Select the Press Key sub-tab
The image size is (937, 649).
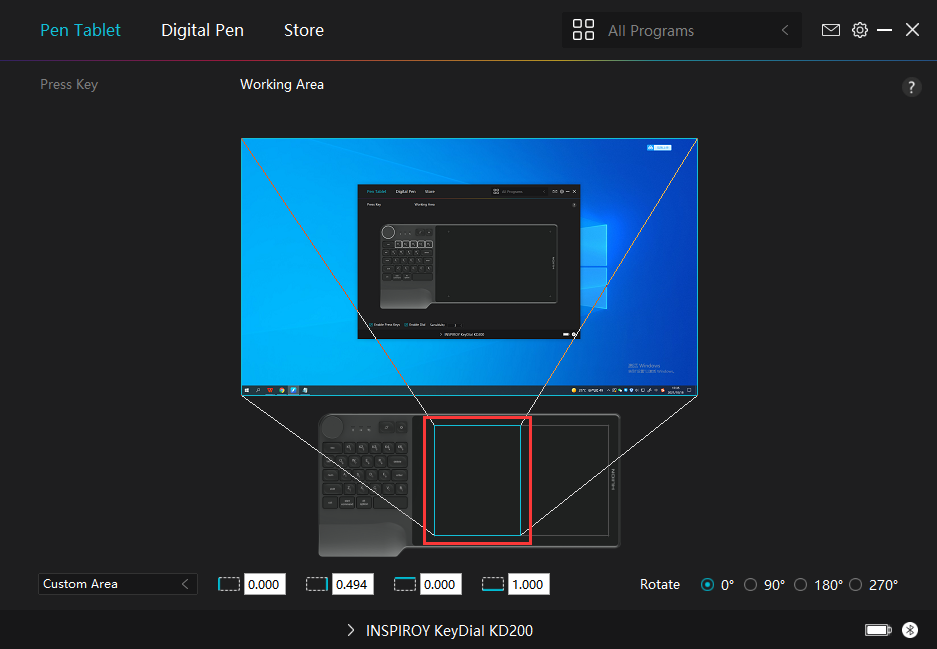tap(69, 85)
